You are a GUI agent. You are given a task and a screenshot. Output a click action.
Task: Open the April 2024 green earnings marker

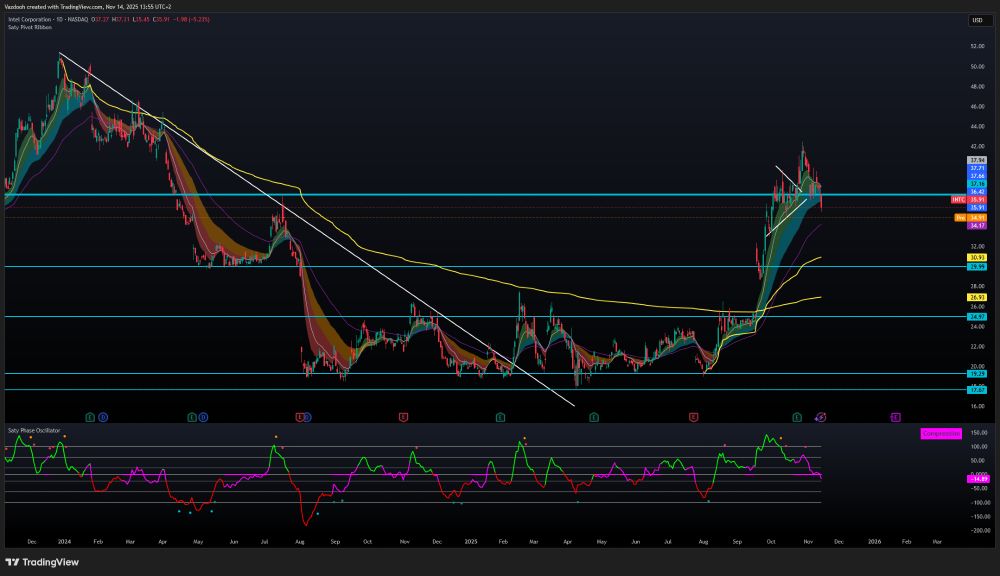(x=191, y=417)
